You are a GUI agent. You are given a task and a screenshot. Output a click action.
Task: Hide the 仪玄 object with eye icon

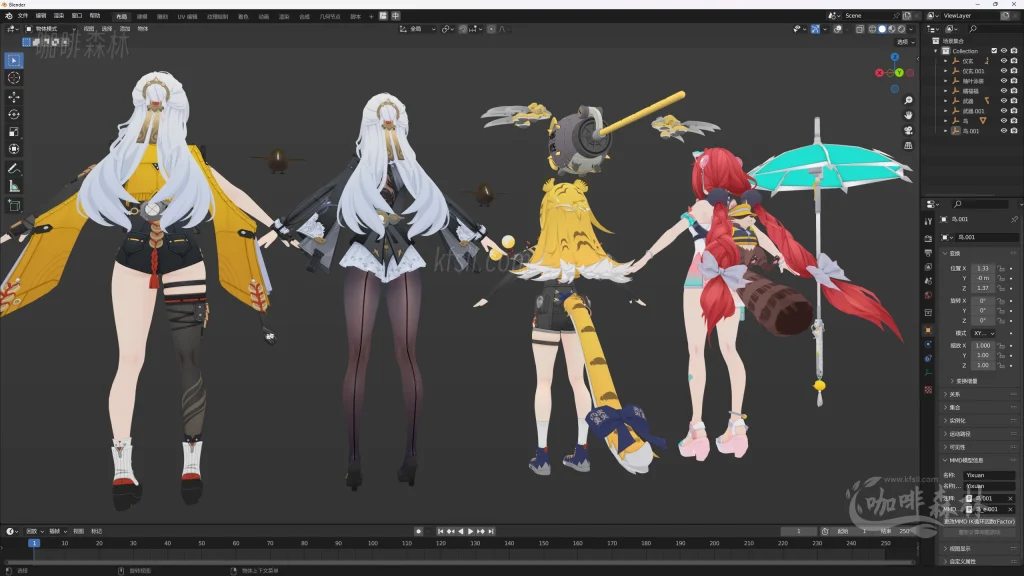click(x=1004, y=61)
